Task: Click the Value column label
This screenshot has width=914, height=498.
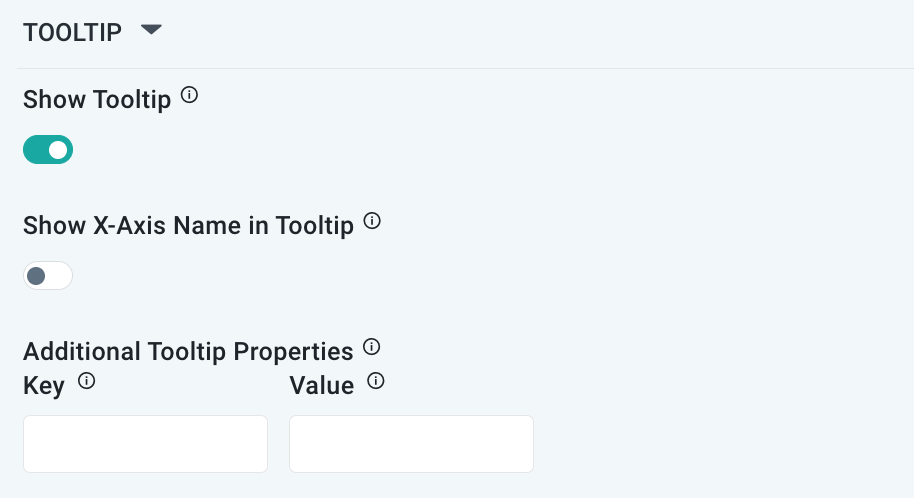Action: coord(321,385)
